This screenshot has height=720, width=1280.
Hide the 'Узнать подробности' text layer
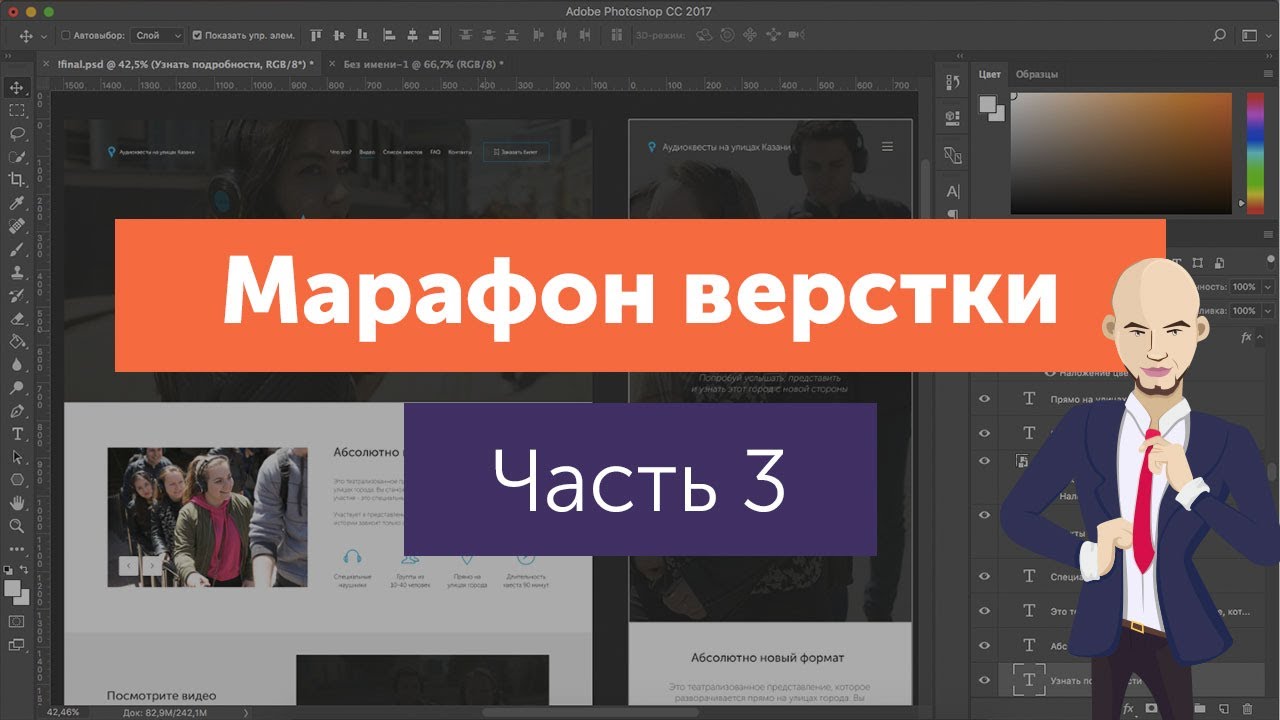(x=984, y=680)
